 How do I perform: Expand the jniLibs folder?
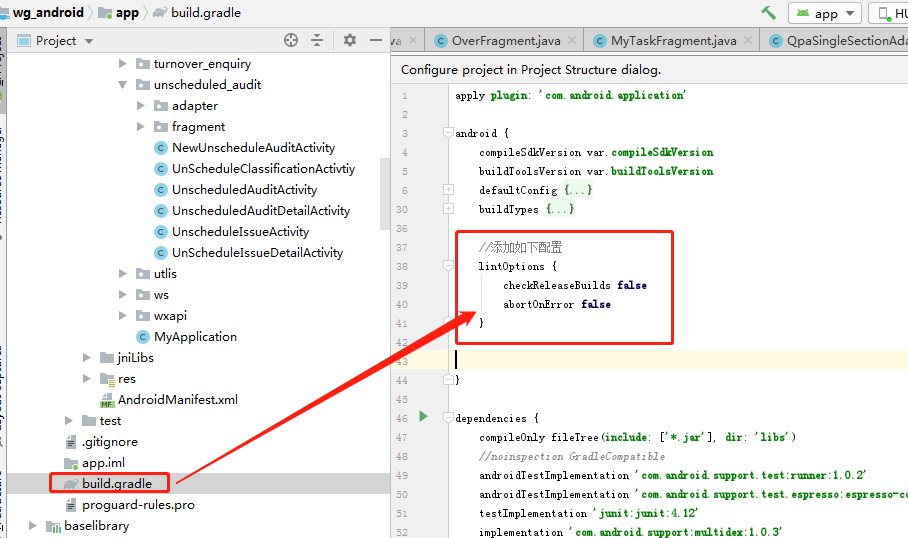[86, 358]
